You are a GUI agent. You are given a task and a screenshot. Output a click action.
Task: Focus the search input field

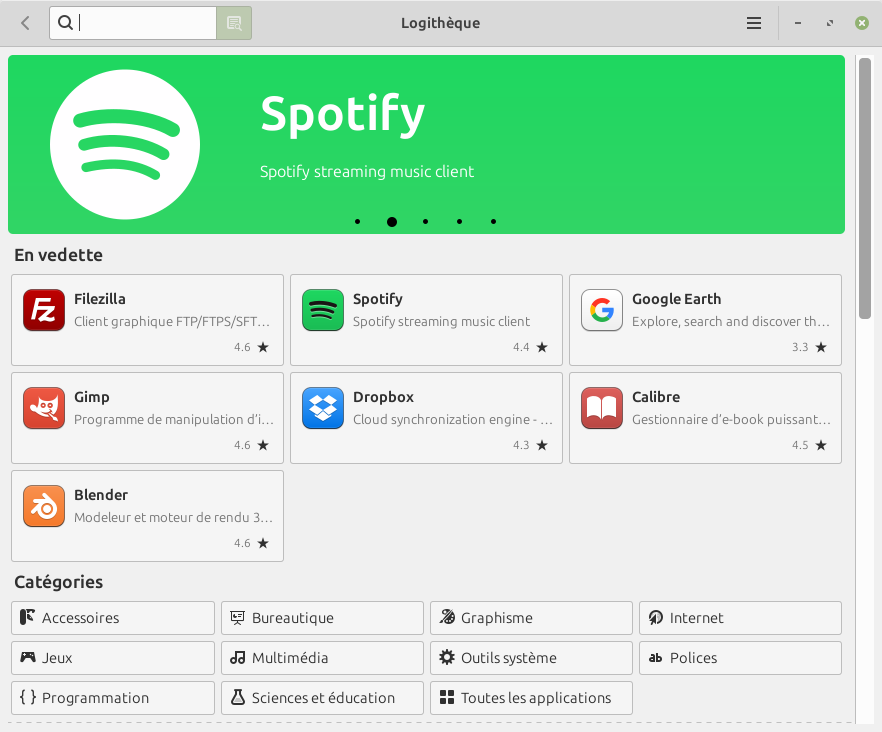(146, 23)
